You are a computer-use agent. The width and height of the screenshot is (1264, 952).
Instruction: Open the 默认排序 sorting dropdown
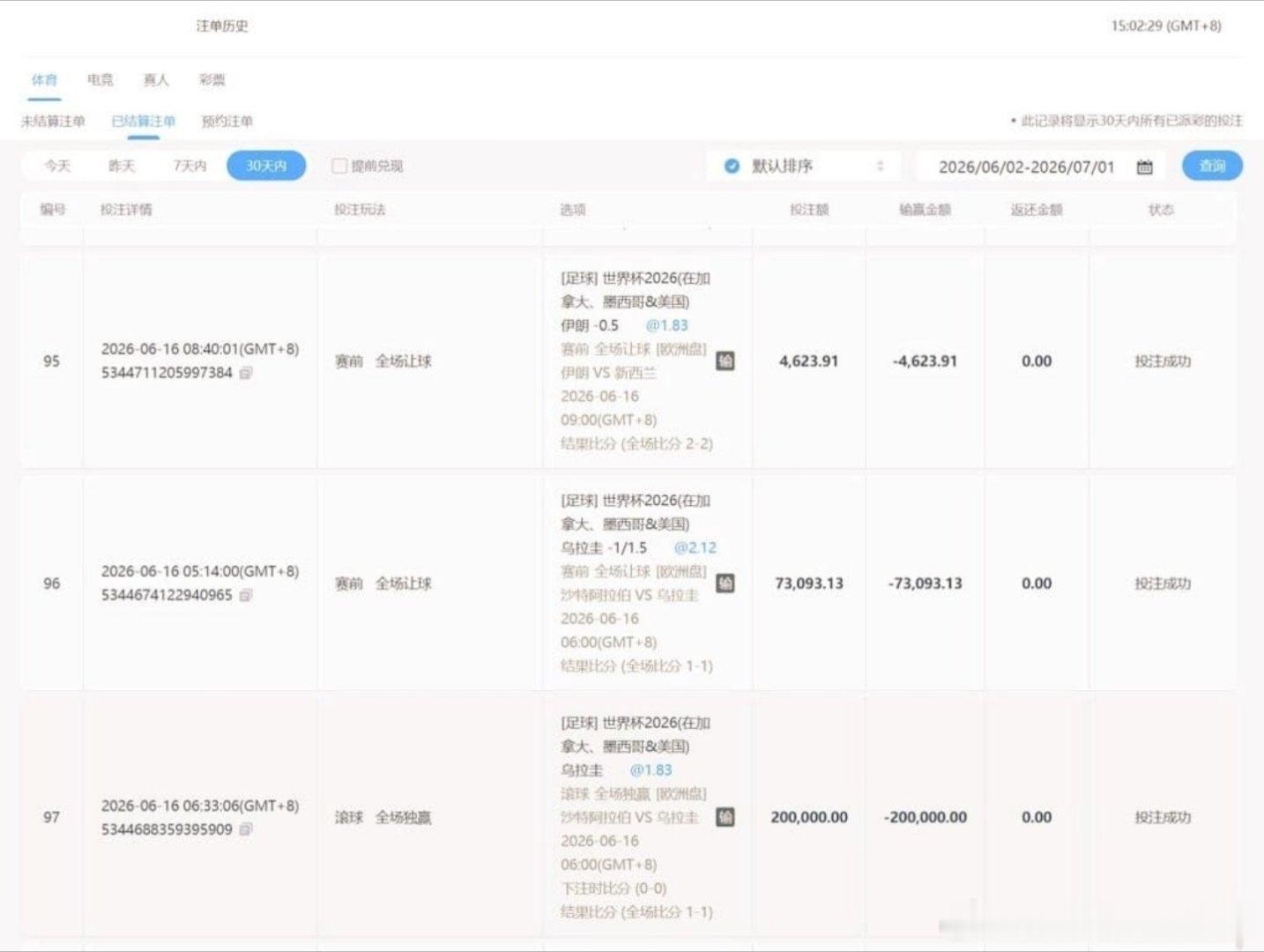[x=803, y=166]
